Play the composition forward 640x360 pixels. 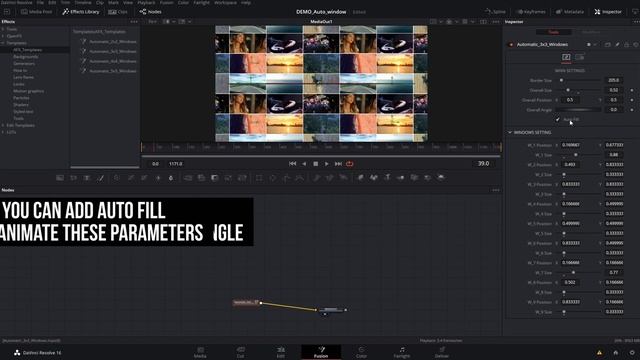point(327,164)
